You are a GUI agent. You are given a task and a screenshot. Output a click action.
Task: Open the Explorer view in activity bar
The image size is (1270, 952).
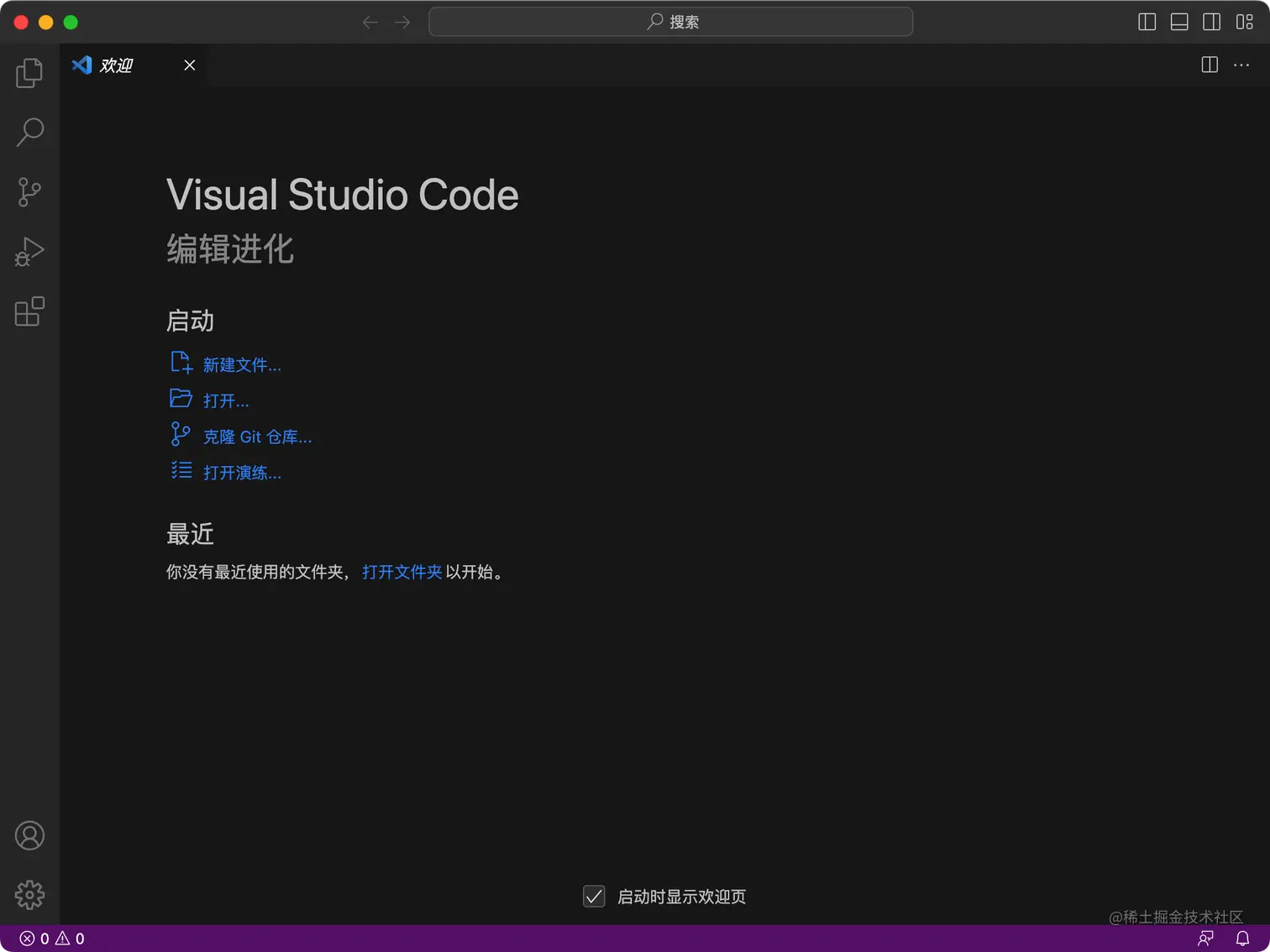pos(29,73)
